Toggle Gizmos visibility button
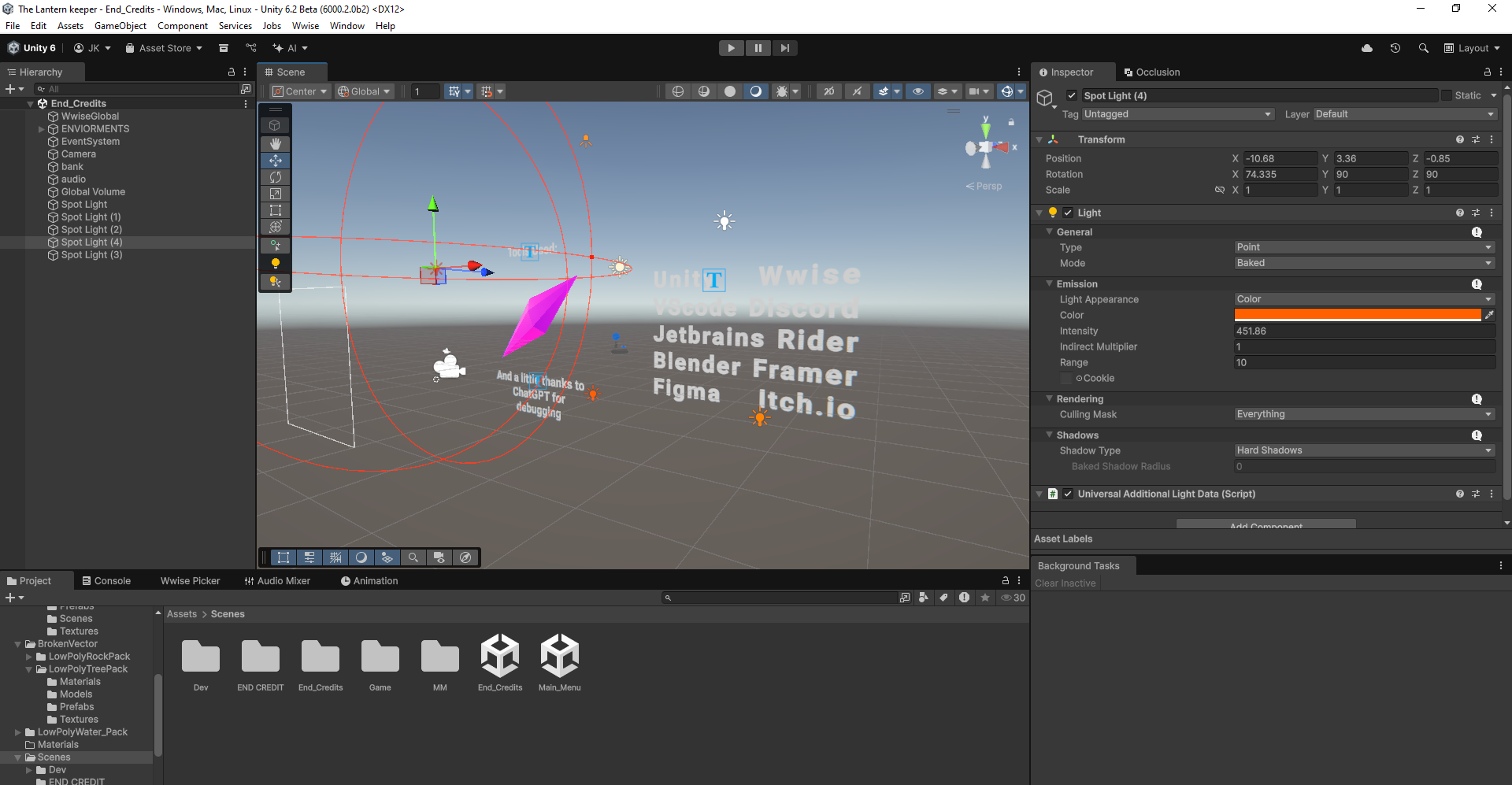 1006,91
